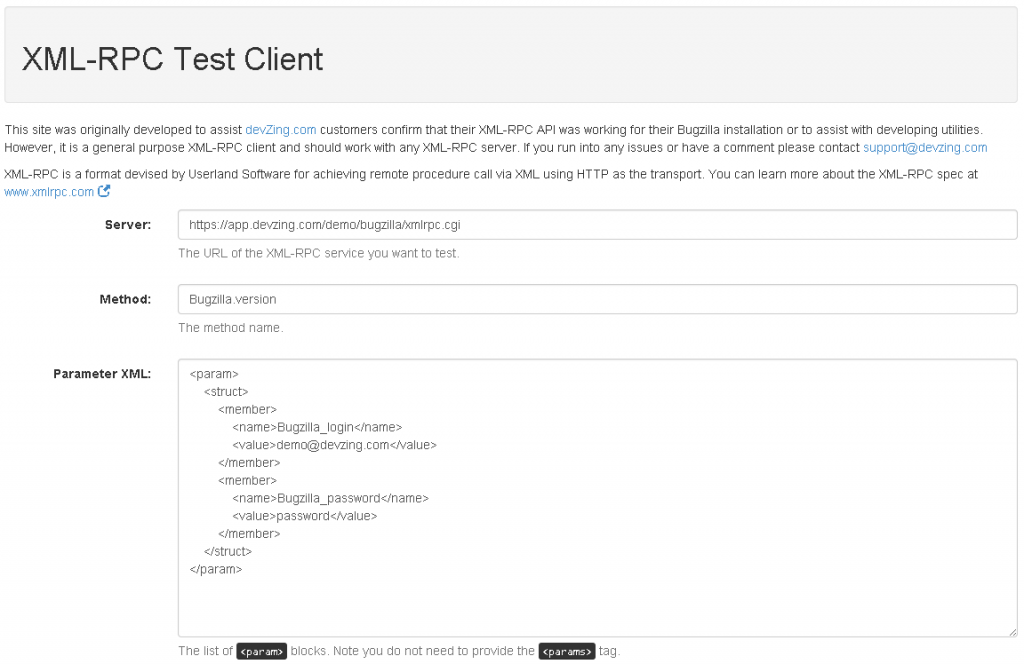Click the "Server:" field label
The image size is (1024, 664).
(127, 225)
